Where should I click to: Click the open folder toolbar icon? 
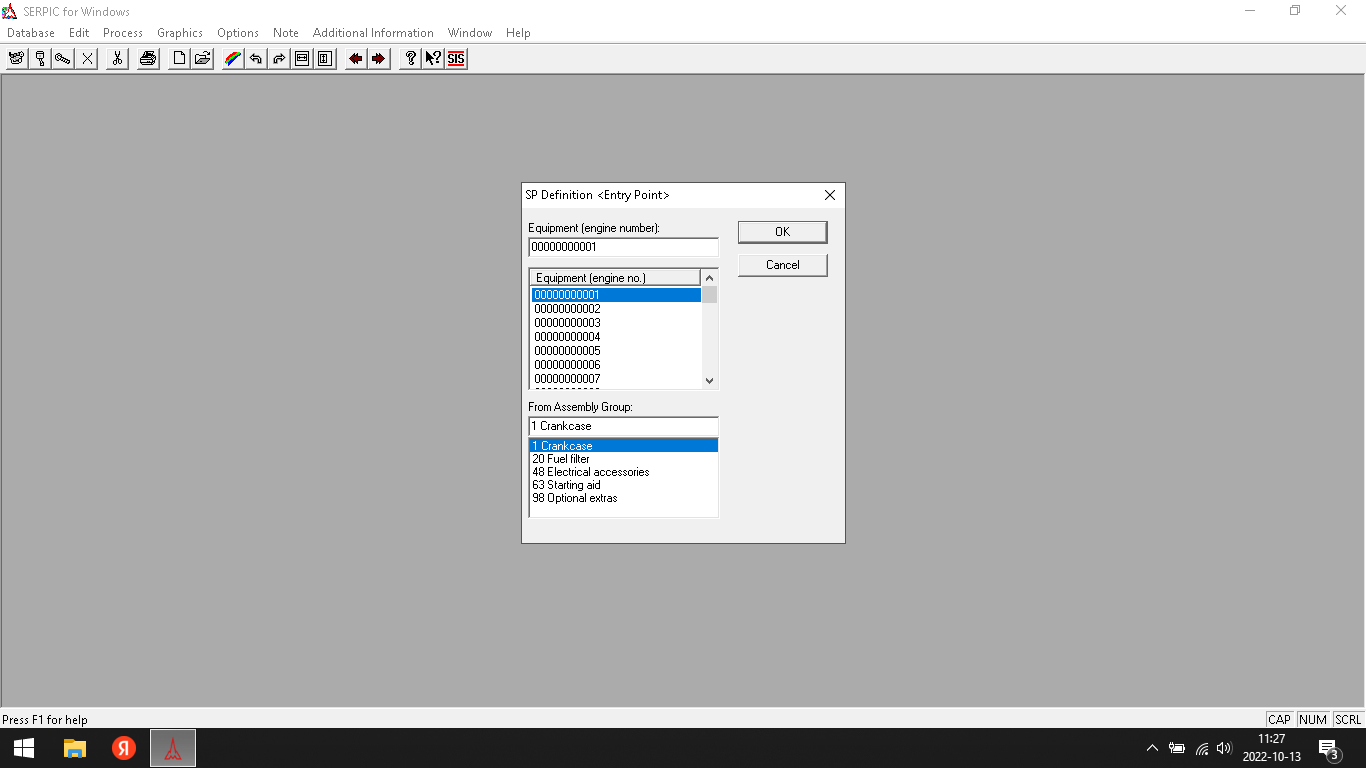[203, 59]
